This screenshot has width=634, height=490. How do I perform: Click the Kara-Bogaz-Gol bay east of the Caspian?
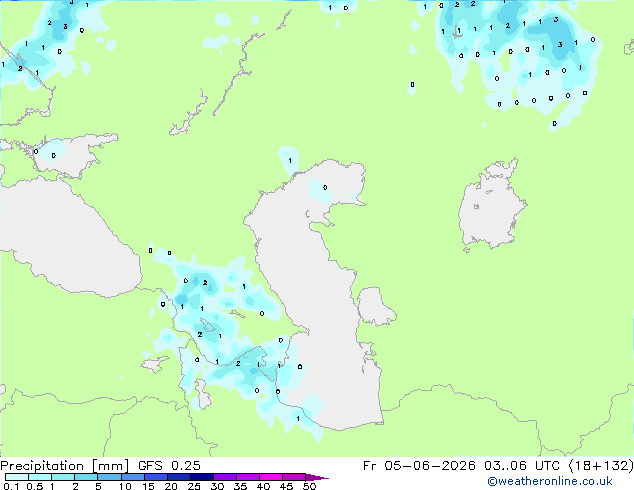click(375, 306)
